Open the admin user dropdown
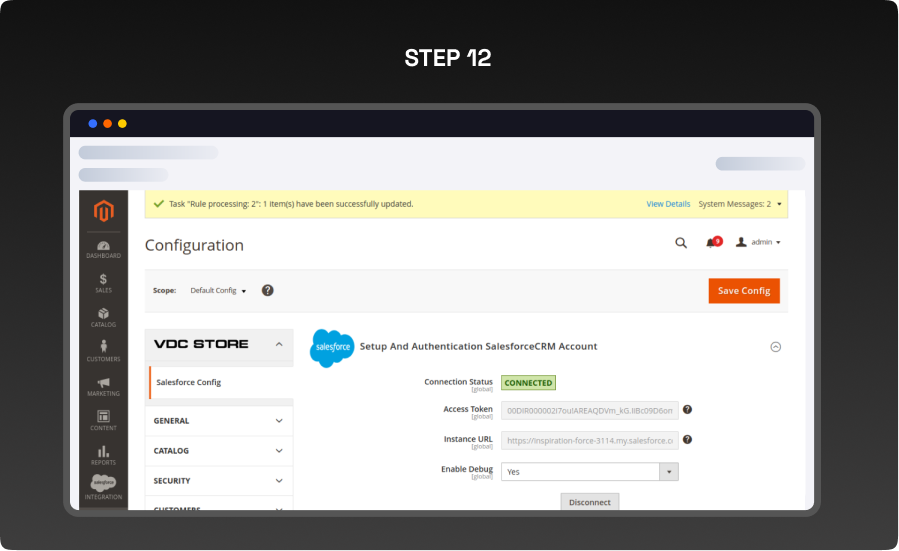This screenshot has width=899, height=551. 758,242
